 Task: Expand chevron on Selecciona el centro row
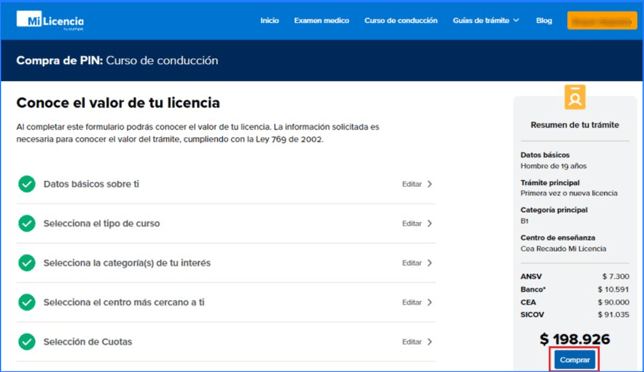430,302
